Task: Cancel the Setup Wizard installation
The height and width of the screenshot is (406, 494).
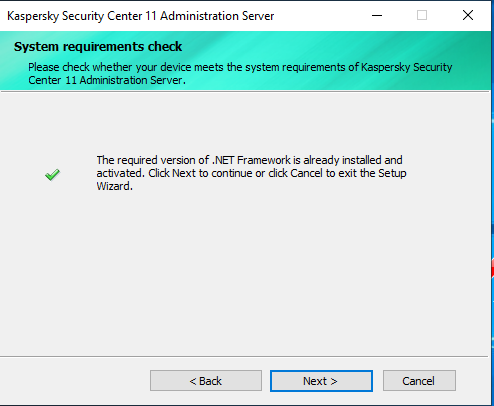Action: pyautogui.click(x=419, y=381)
